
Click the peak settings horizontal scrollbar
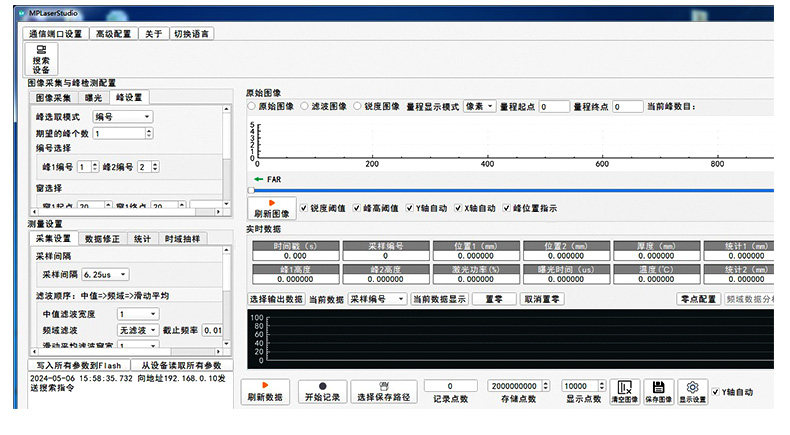coord(126,212)
